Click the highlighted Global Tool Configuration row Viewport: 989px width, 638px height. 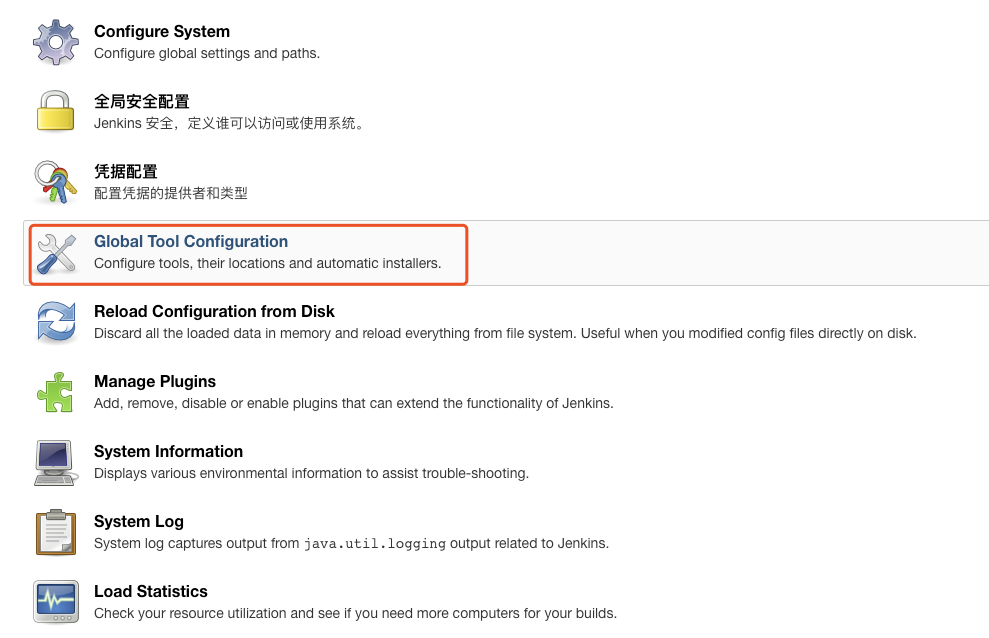tap(247, 254)
